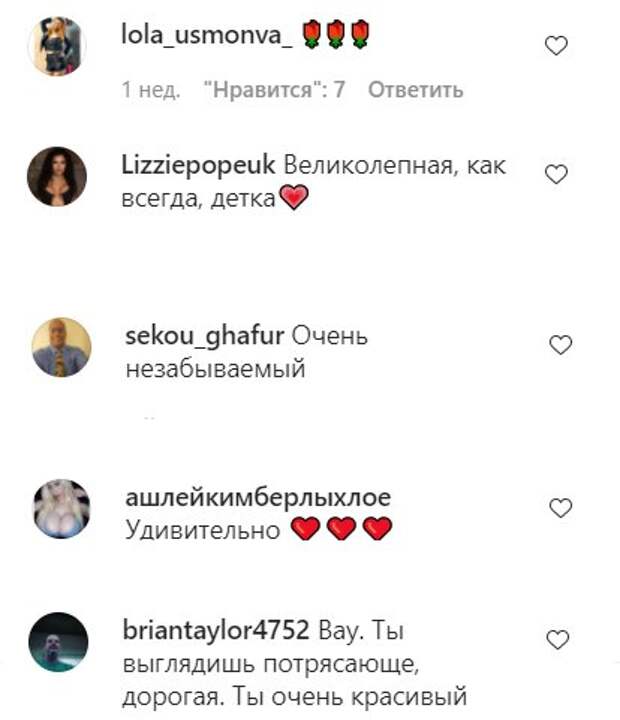620x720 pixels.
Task: Like Lizziepopeuk's comment with the heart
Action: (x=556, y=174)
